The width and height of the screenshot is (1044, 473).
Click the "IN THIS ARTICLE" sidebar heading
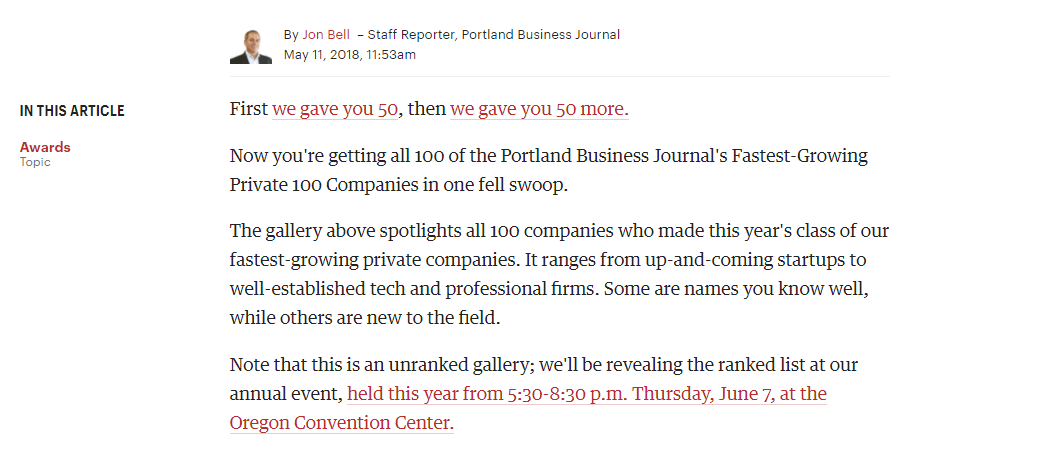click(72, 111)
